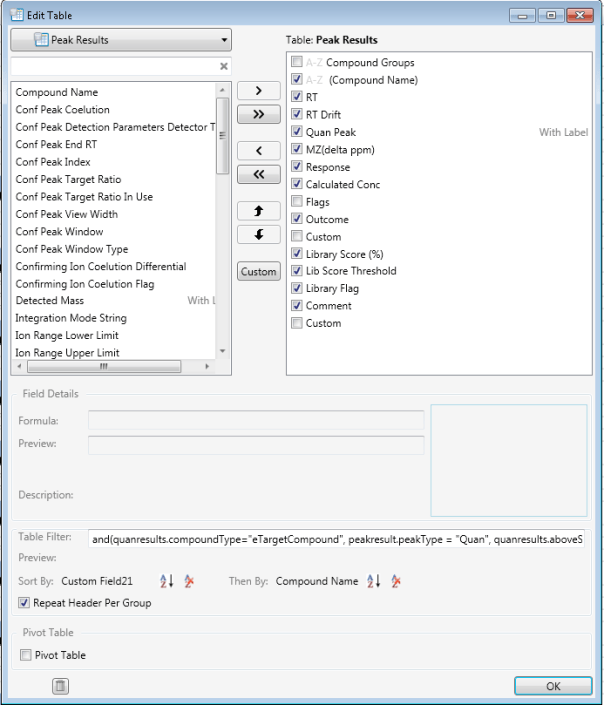This screenshot has height=705, width=604.
Task: Toggle sort order icon next to Custom Field21
Action: click(166, 581)
